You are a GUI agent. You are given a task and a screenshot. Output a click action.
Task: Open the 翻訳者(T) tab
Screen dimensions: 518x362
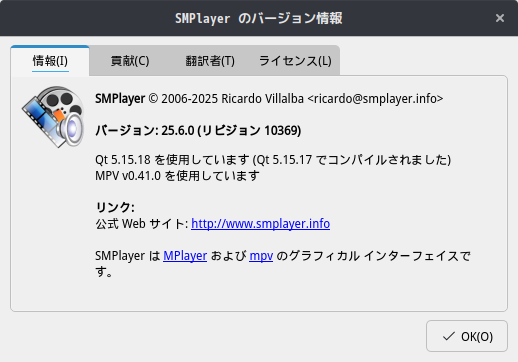click(210, 61)
